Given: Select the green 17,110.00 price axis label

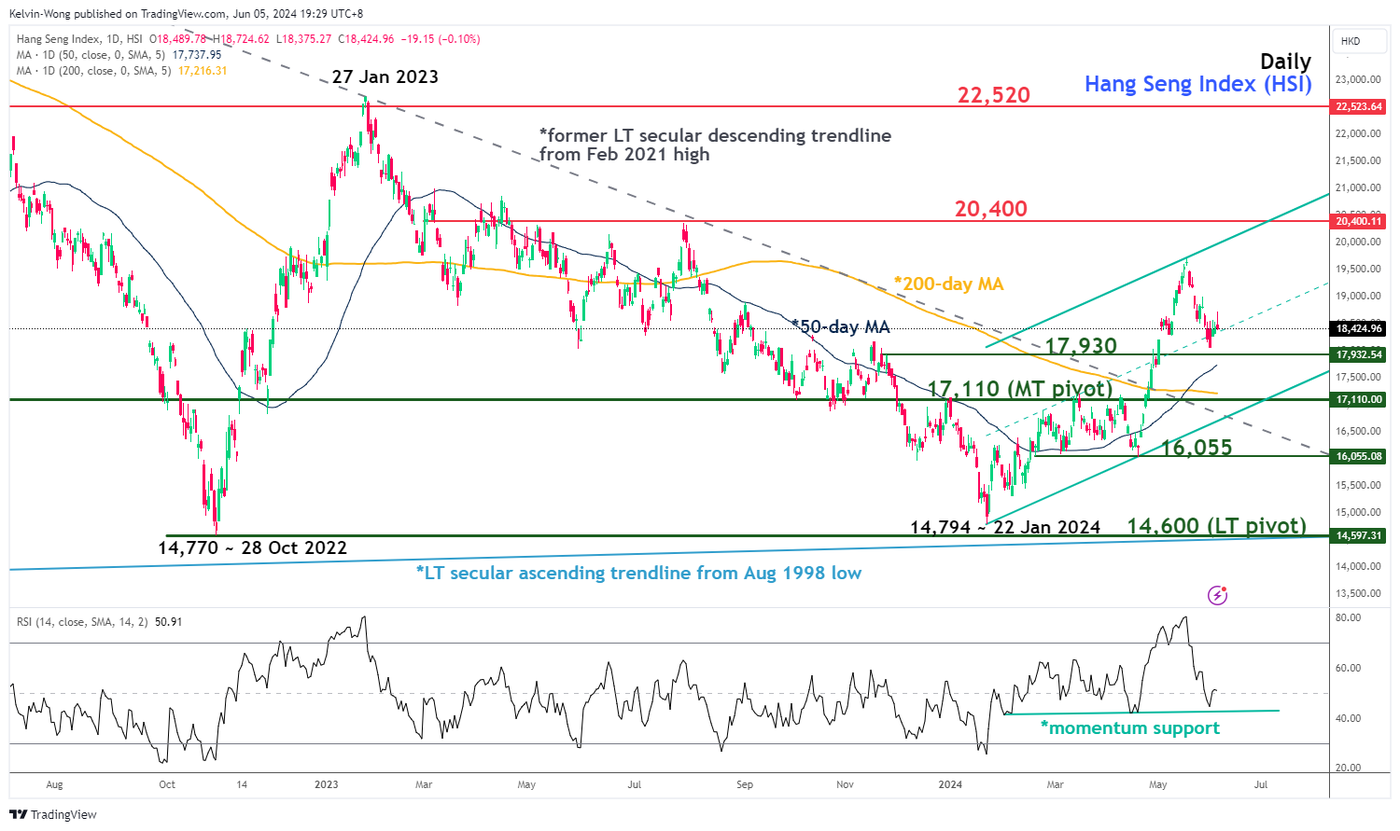Looking at the screenshot, I should coord(1364,399).
